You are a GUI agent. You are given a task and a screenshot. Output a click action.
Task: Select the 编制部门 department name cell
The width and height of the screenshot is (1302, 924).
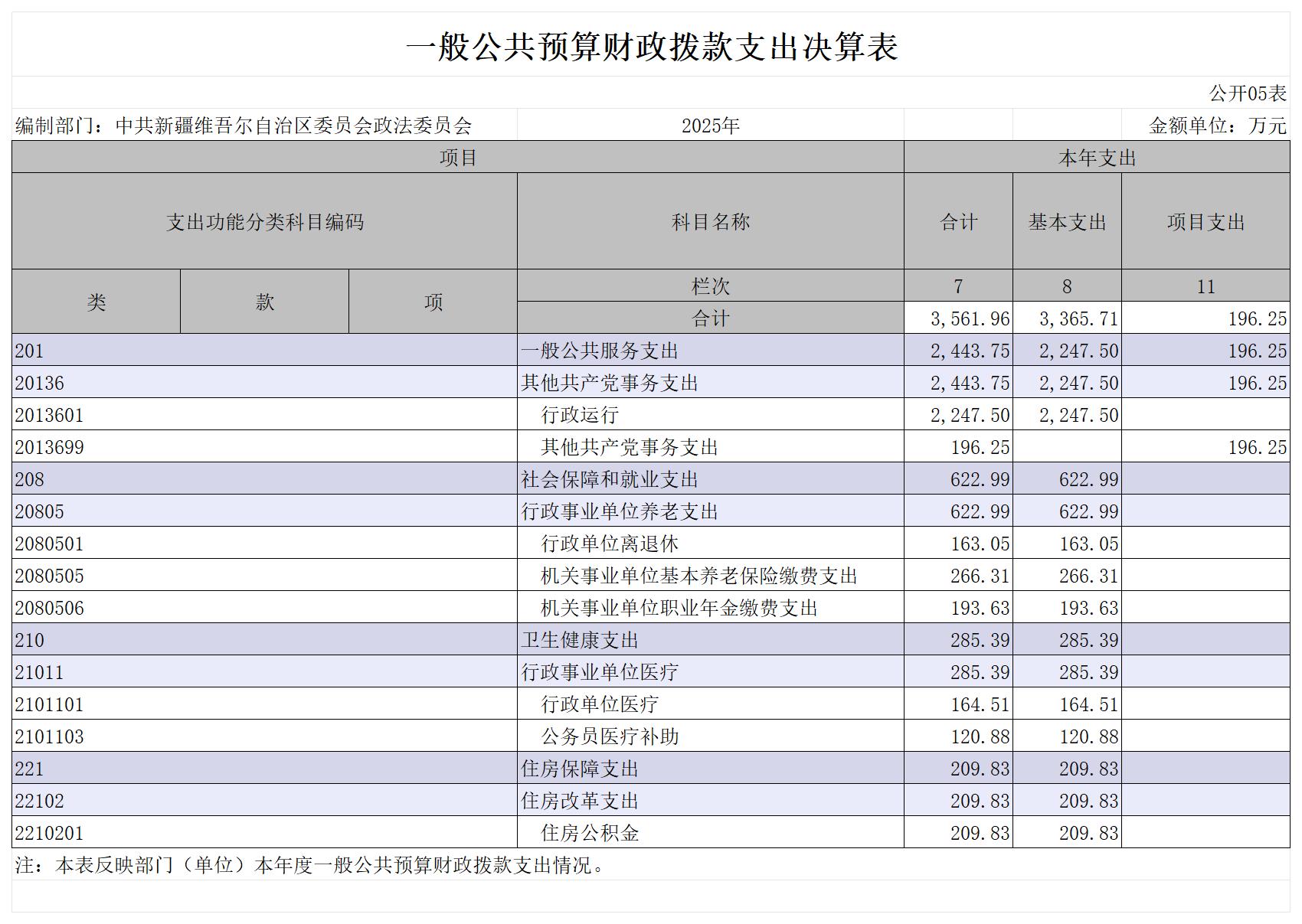(264, 125)
